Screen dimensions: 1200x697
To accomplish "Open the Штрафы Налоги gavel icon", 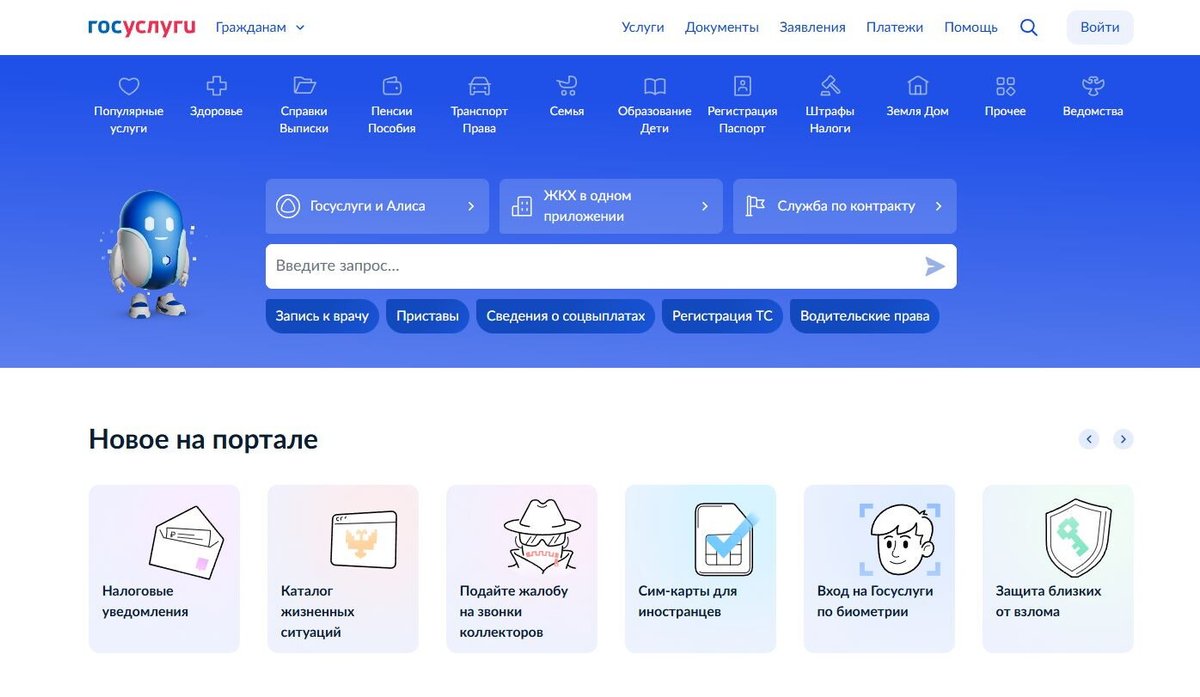I will (x=830, y=86).
